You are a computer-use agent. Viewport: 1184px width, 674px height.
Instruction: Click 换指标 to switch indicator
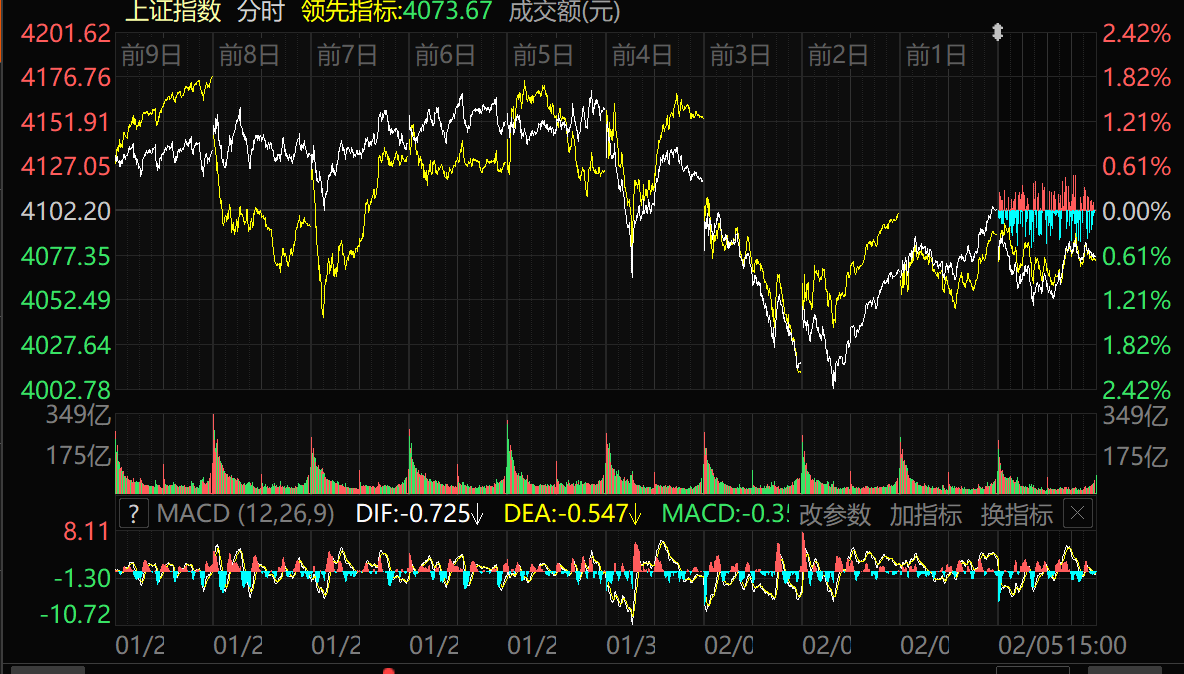click(x=1016, y=515)
